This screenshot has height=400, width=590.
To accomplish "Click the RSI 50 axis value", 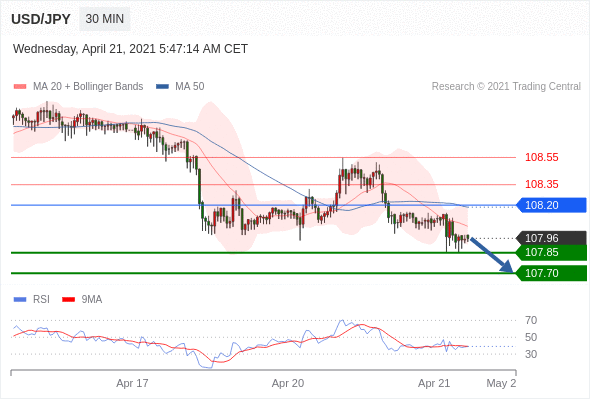I will [x=531, y=338].
